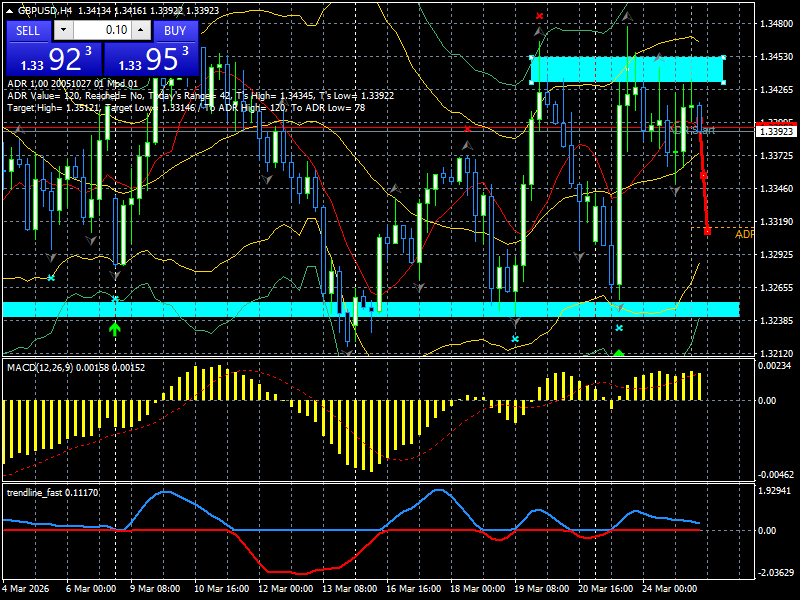Focus the 0.10 volume input field
The height and width of the screenshot is (600, 800).
102,30
